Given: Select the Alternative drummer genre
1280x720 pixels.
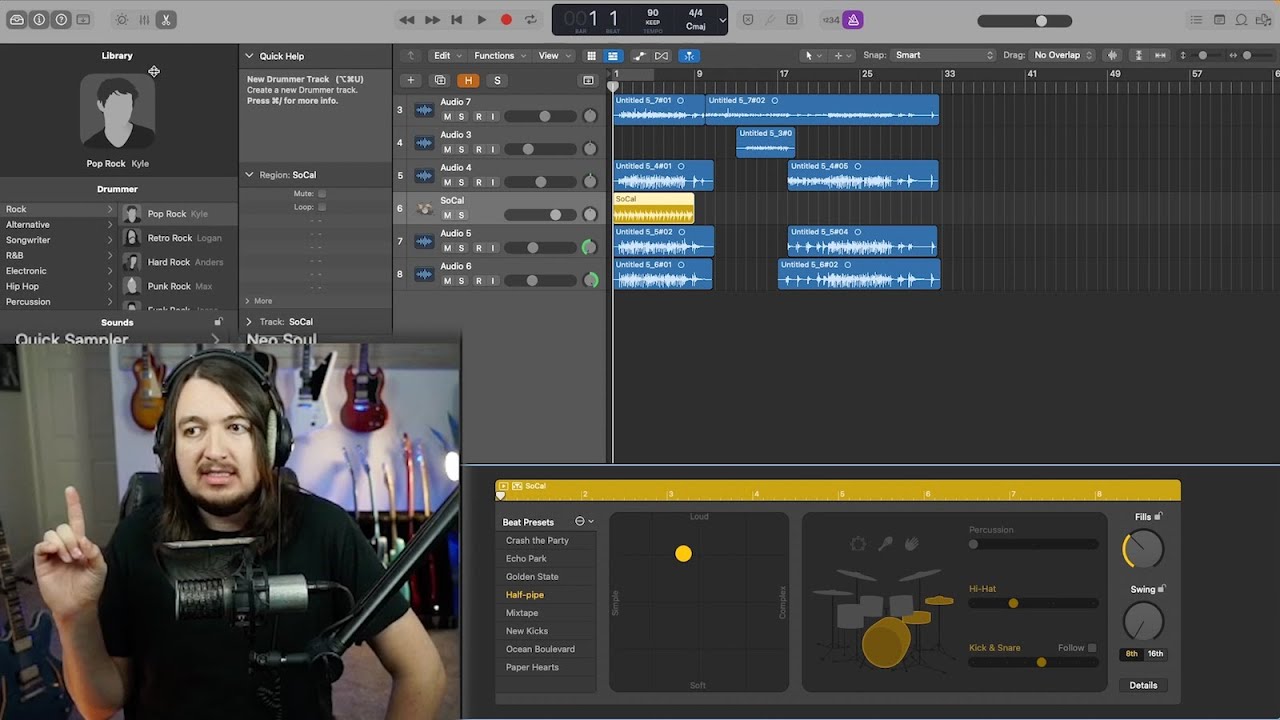Looking at the screenshot, I should pyautogui.click(x=59, y=224).
